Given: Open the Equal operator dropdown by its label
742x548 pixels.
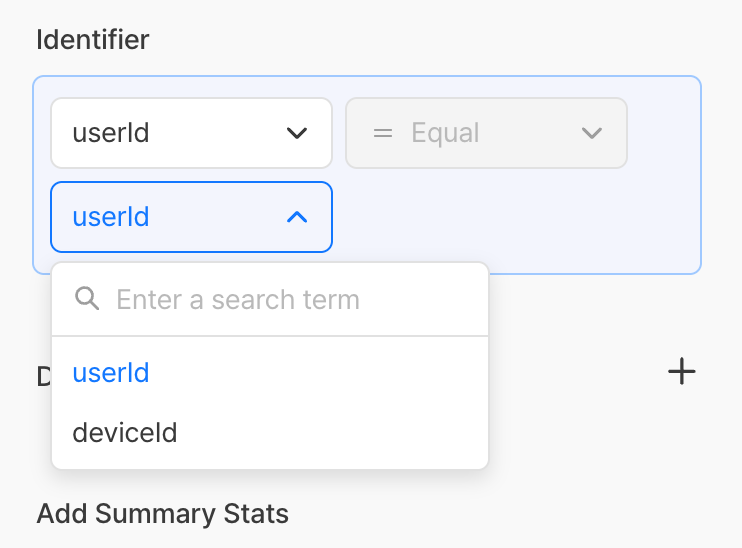Looking at the screenshot, I should click(x=446, y=133).
